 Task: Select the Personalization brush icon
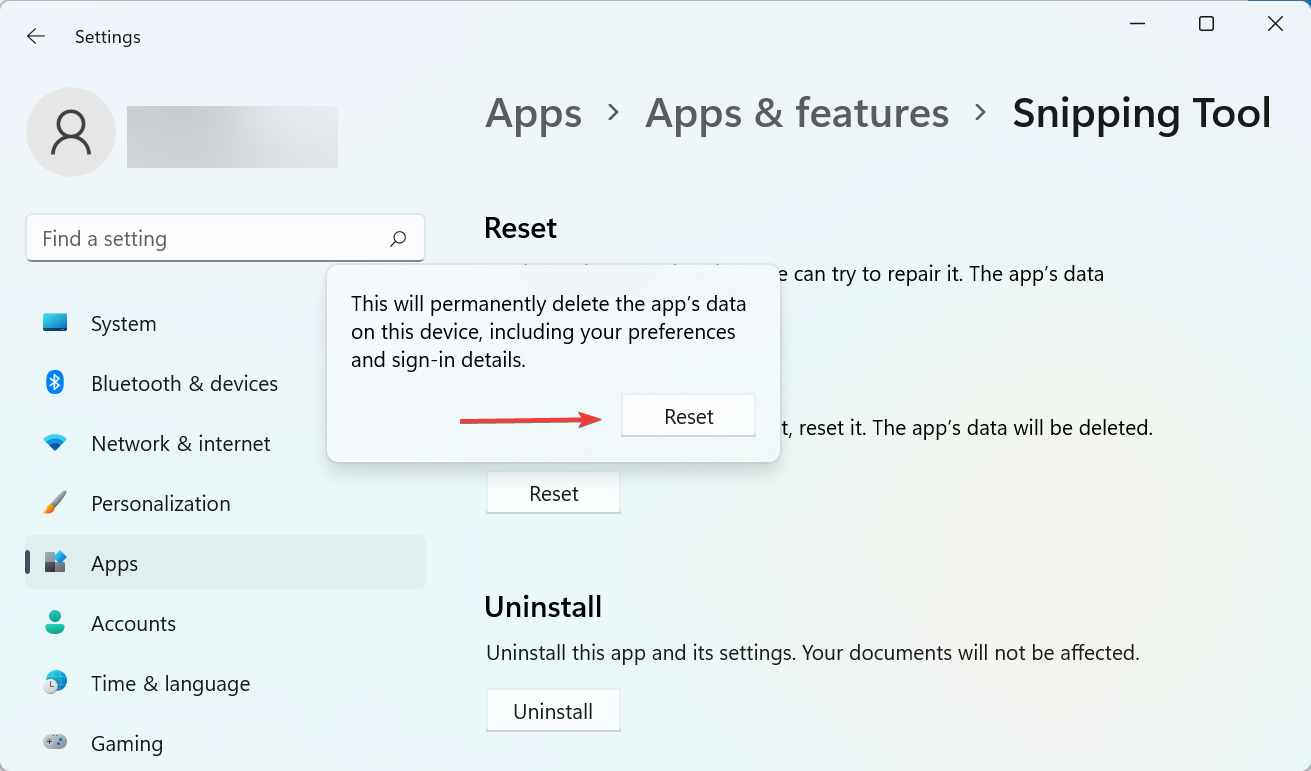click(56, 503)
